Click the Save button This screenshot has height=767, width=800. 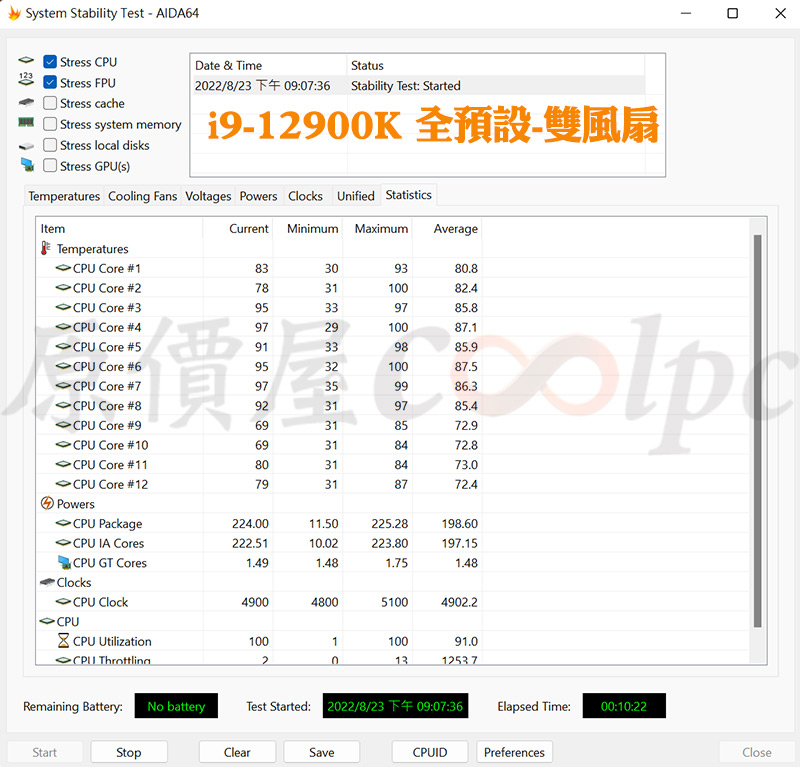point(321,752)
